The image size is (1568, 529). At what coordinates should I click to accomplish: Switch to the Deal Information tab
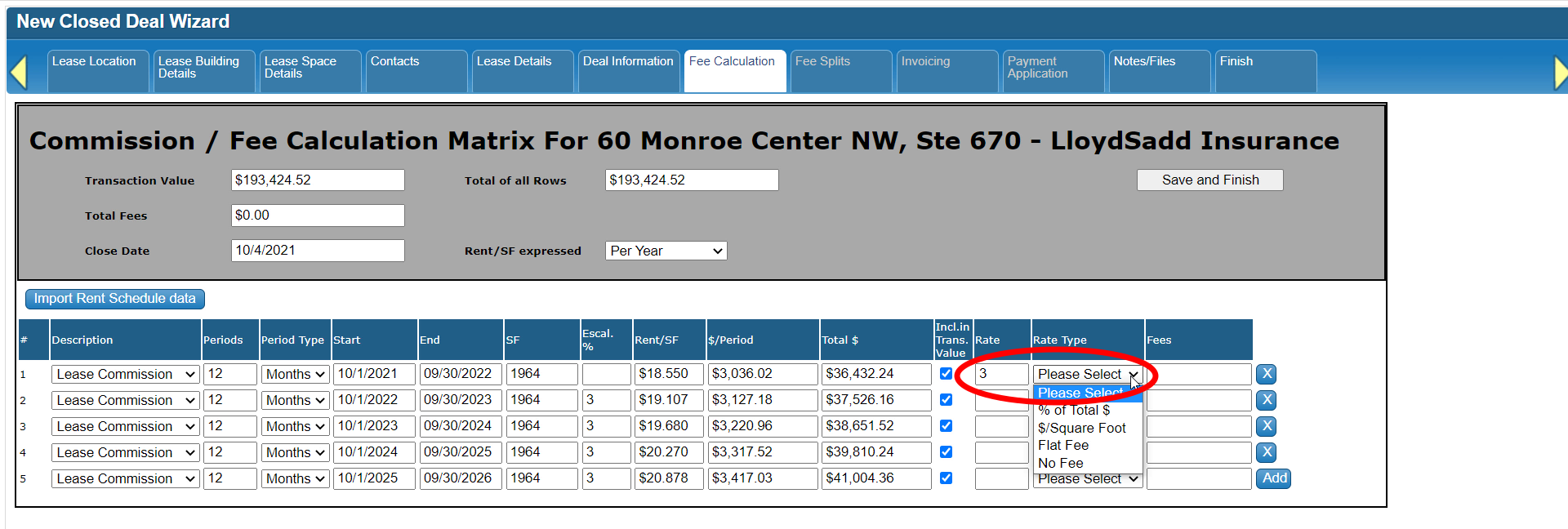[x=627, y=62]
